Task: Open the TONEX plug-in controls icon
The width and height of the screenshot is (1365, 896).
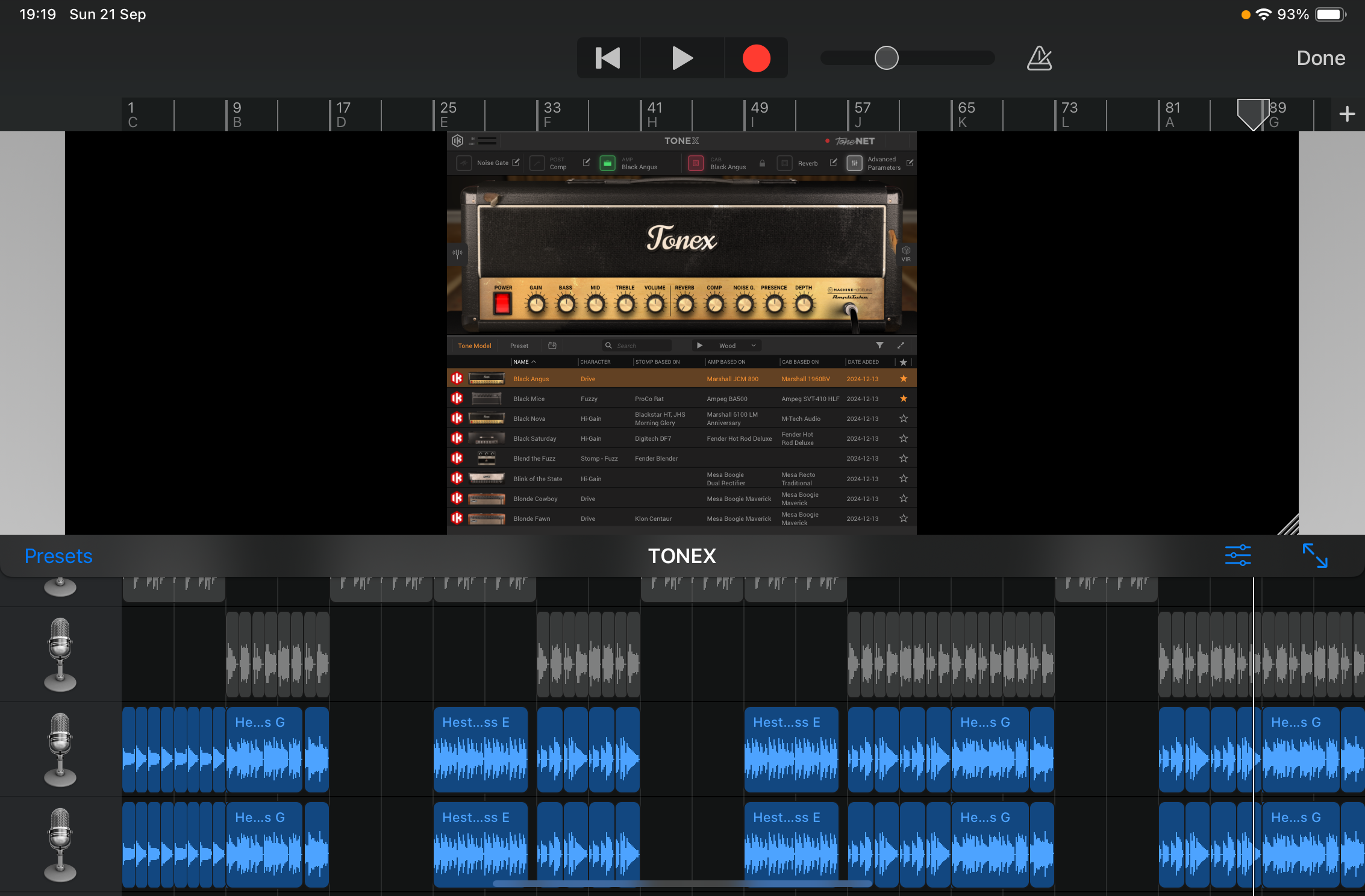Action: point(1238,555)
